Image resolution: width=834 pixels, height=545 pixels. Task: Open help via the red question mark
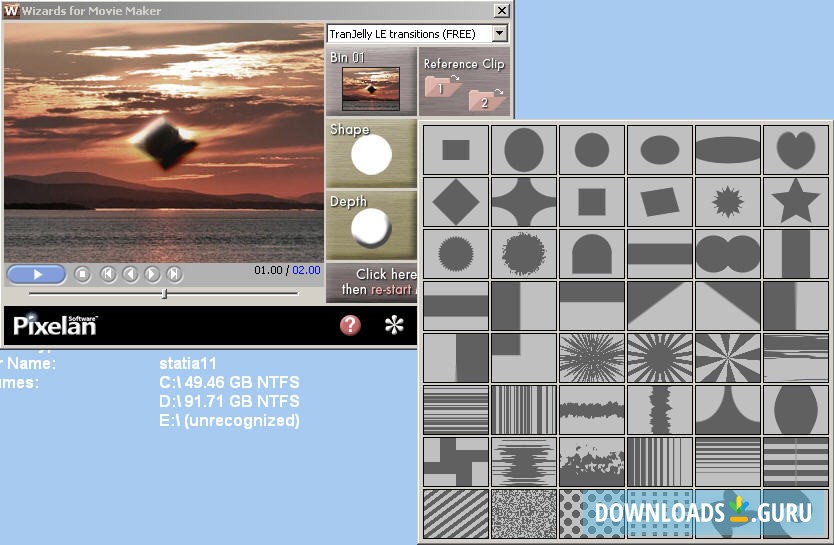pos(350,325)
